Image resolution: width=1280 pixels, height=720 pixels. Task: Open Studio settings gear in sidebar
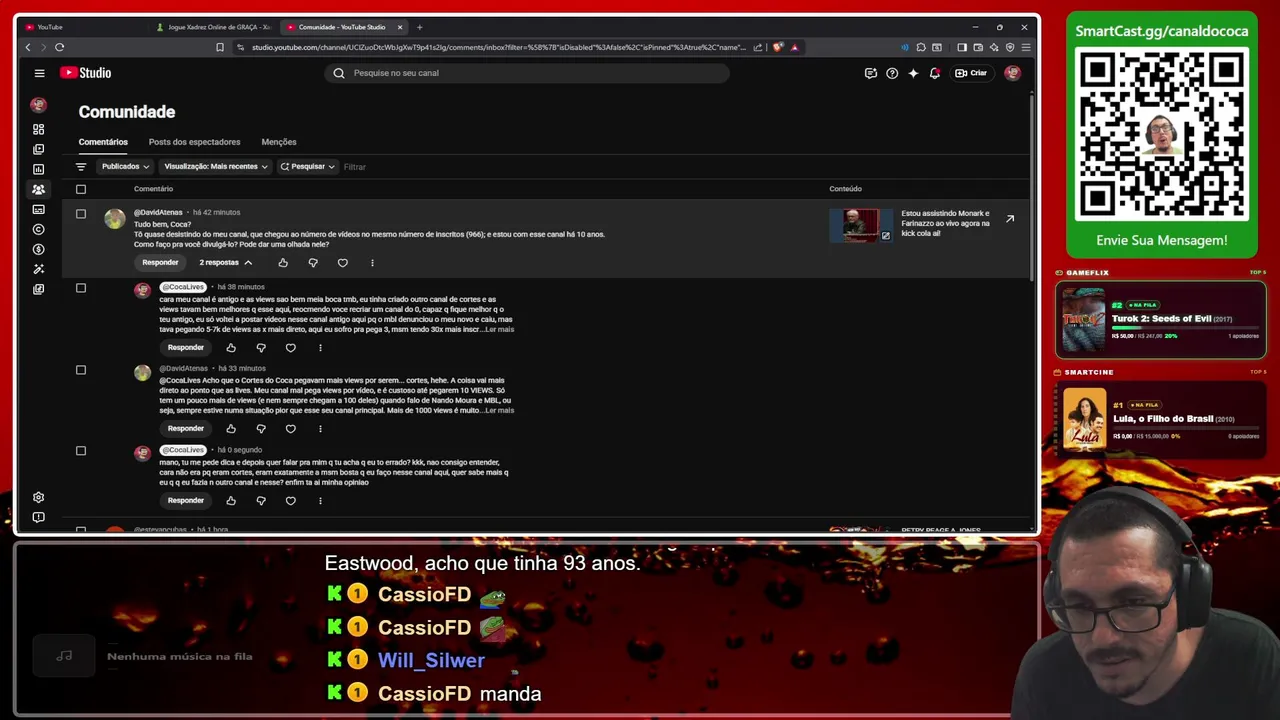(38, 497)
